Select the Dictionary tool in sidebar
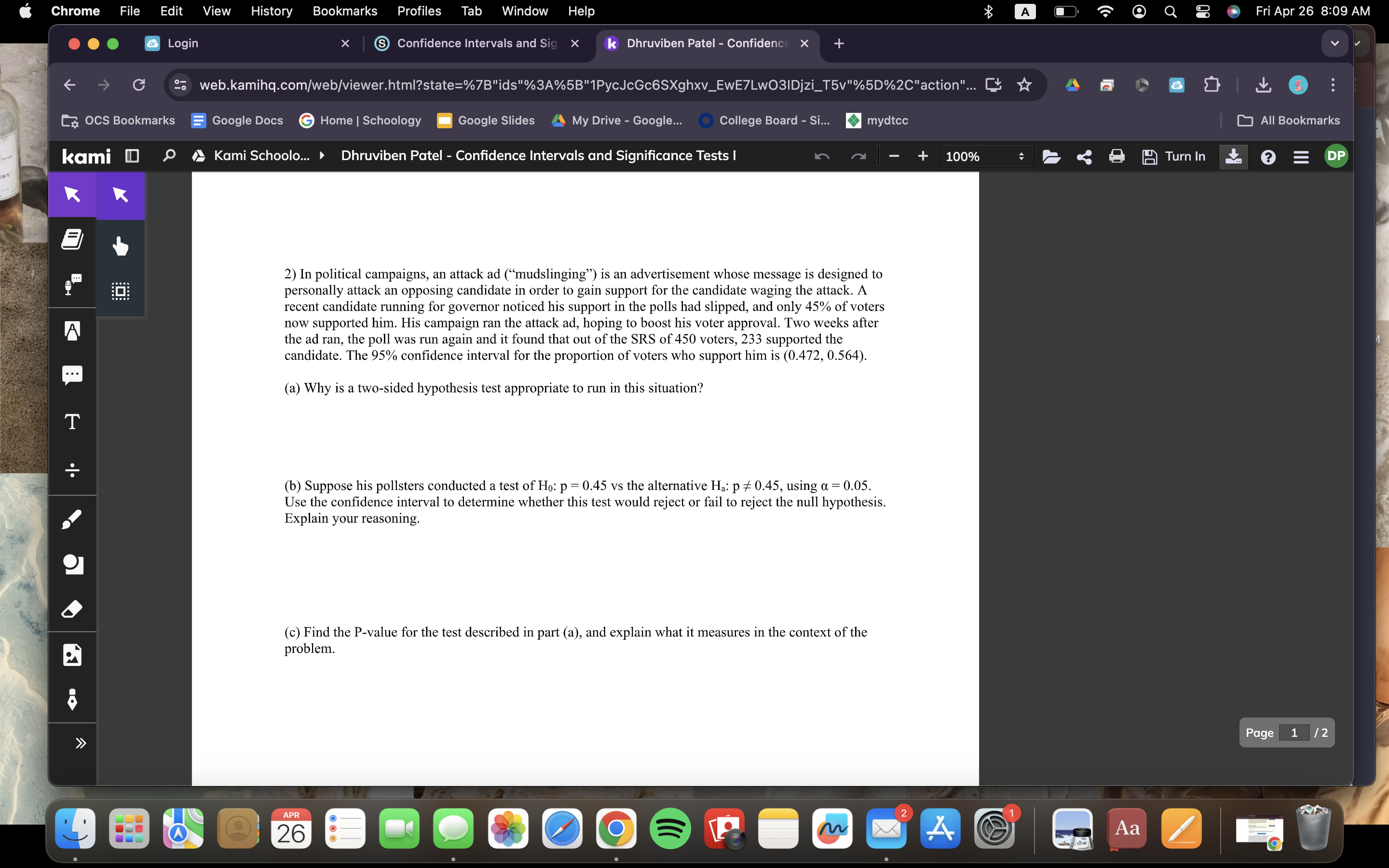Viewport: 1389px width, 868px height. (72, 239)
